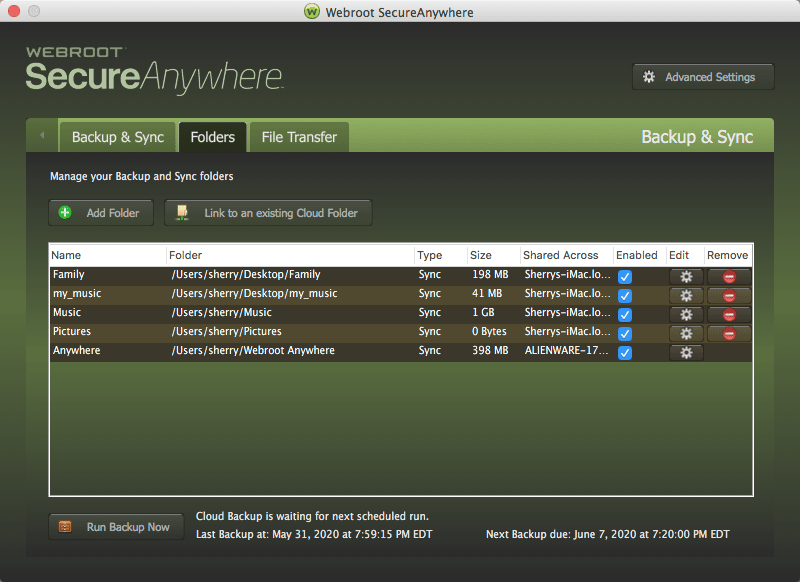
Task: Edit the Anywhere folder settings
Action: coord(686,352)
